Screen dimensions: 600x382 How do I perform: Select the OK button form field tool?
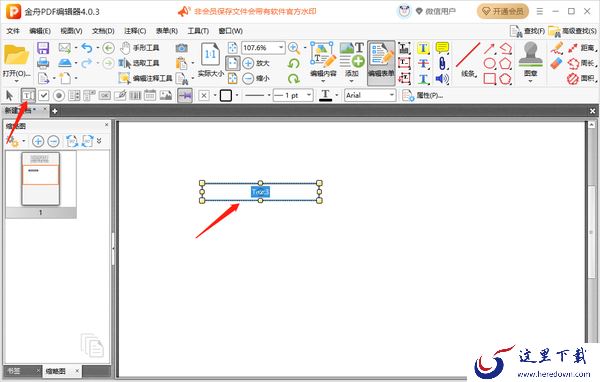tap(104, 95)
